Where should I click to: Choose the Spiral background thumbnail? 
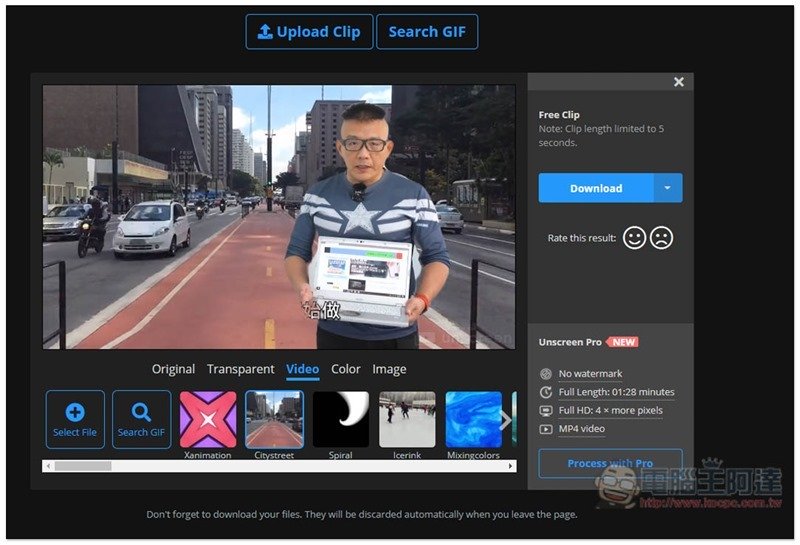[x=341, y=418]
